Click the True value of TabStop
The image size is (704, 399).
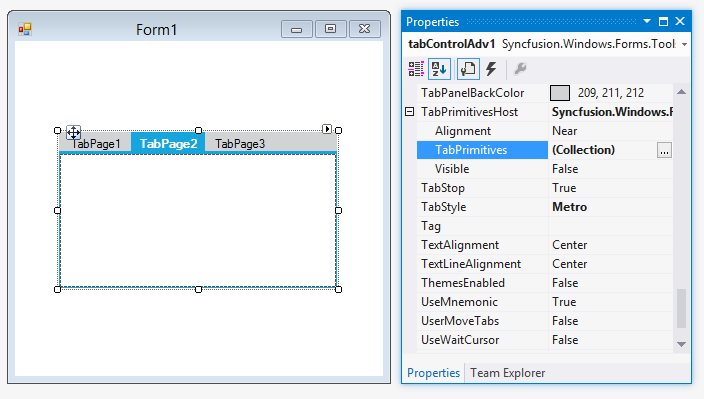tap(564, 188)
